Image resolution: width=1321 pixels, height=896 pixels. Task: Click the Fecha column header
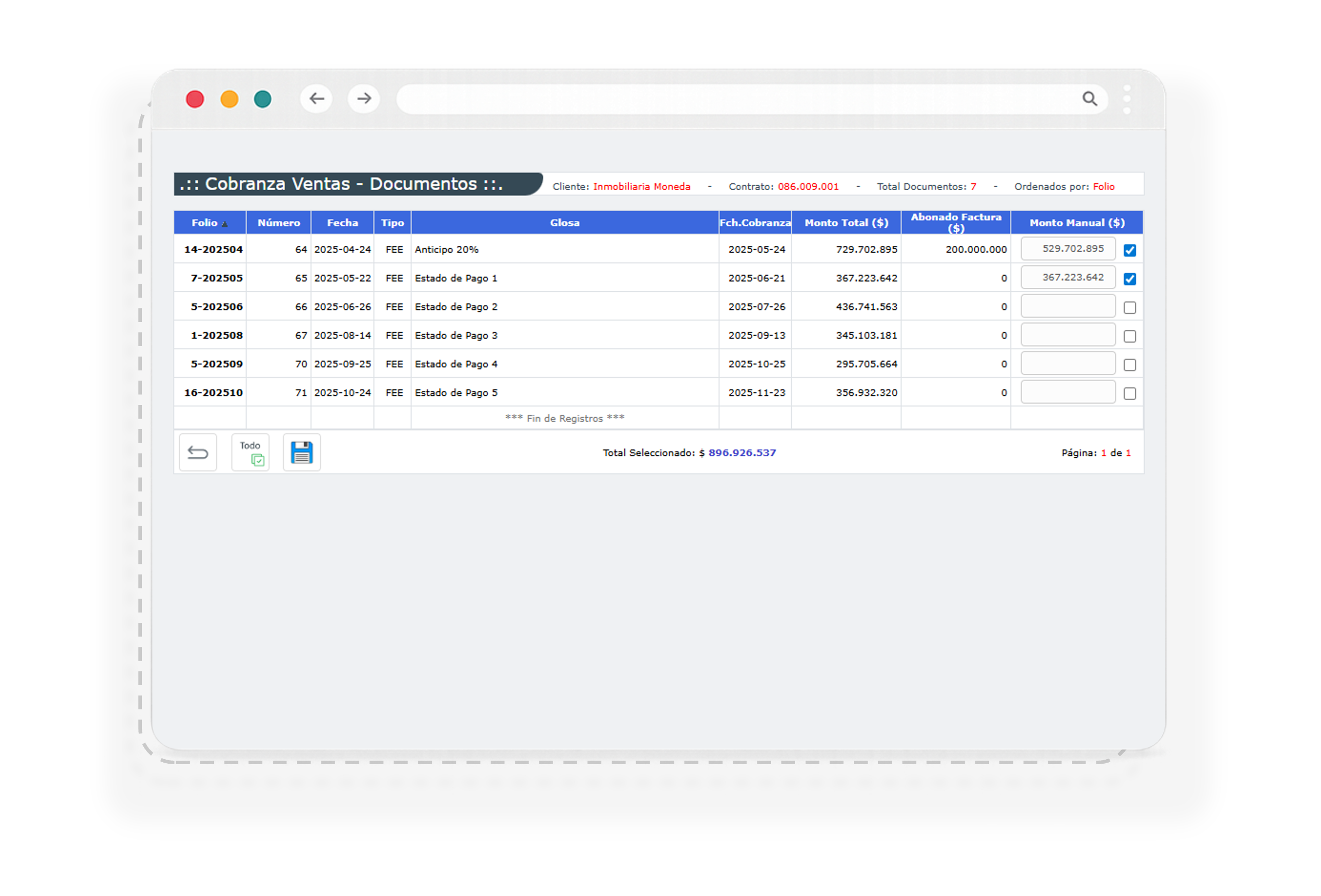click(342, 223)
